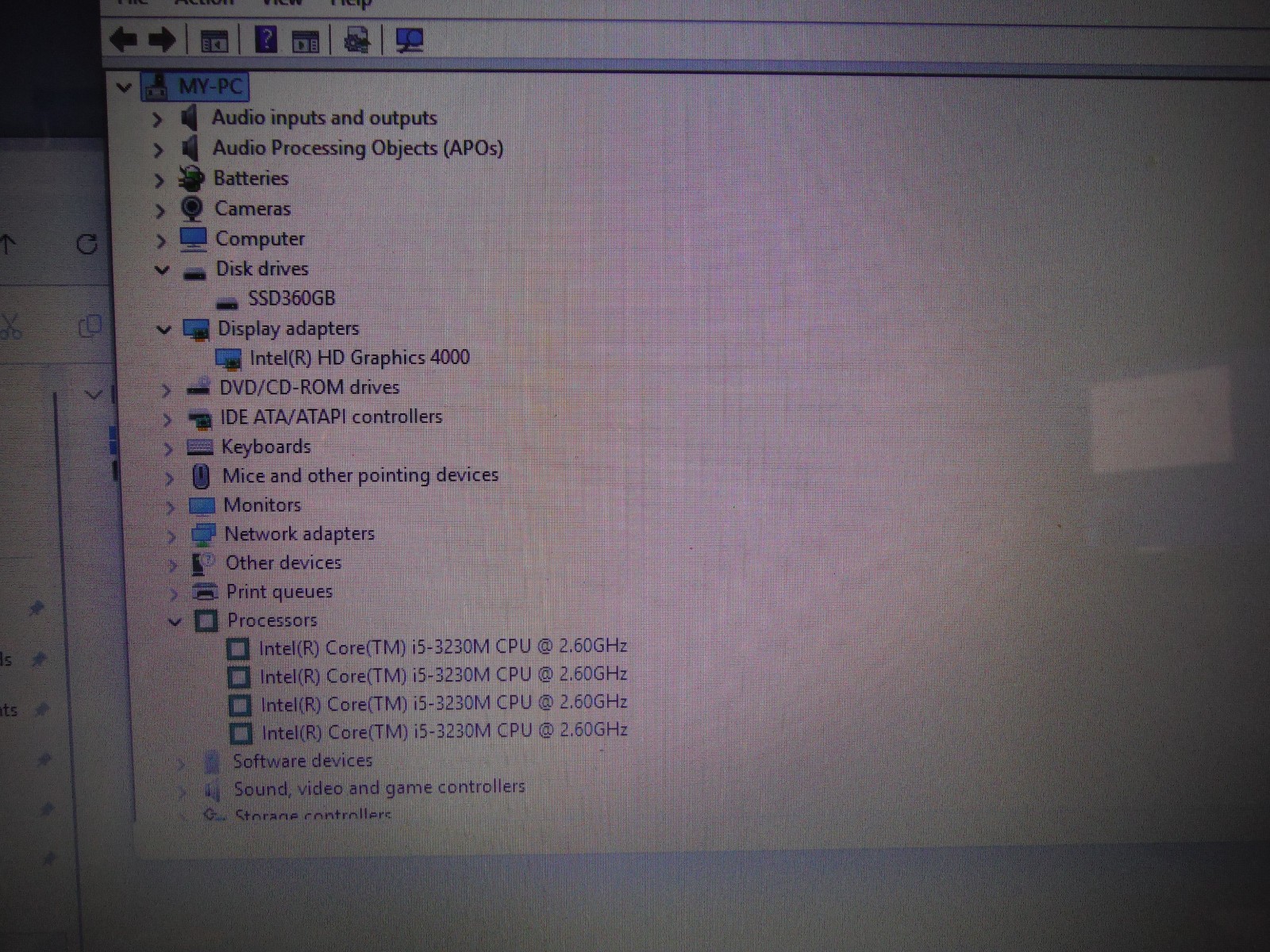Click Refresh icon in the background Explorer window

pyautogui.click(x=87, y=244)
